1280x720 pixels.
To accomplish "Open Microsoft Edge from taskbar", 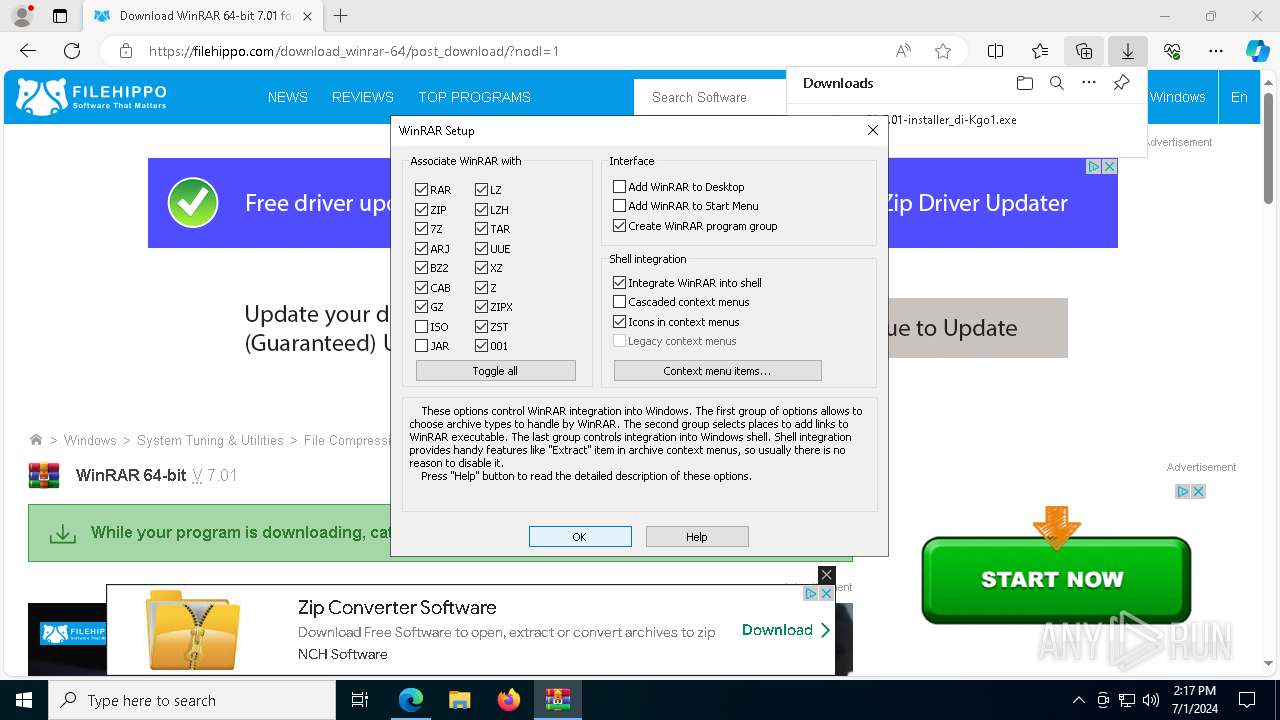I will [x=411, y=700].
